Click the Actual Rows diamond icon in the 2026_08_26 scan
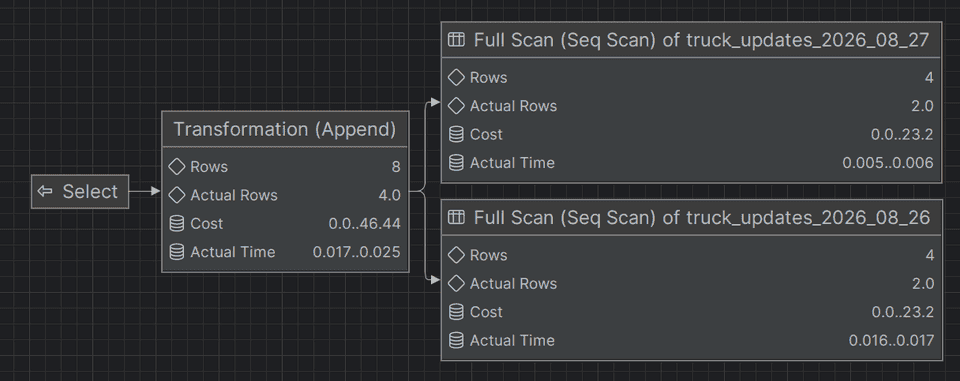 coord(456,284)
